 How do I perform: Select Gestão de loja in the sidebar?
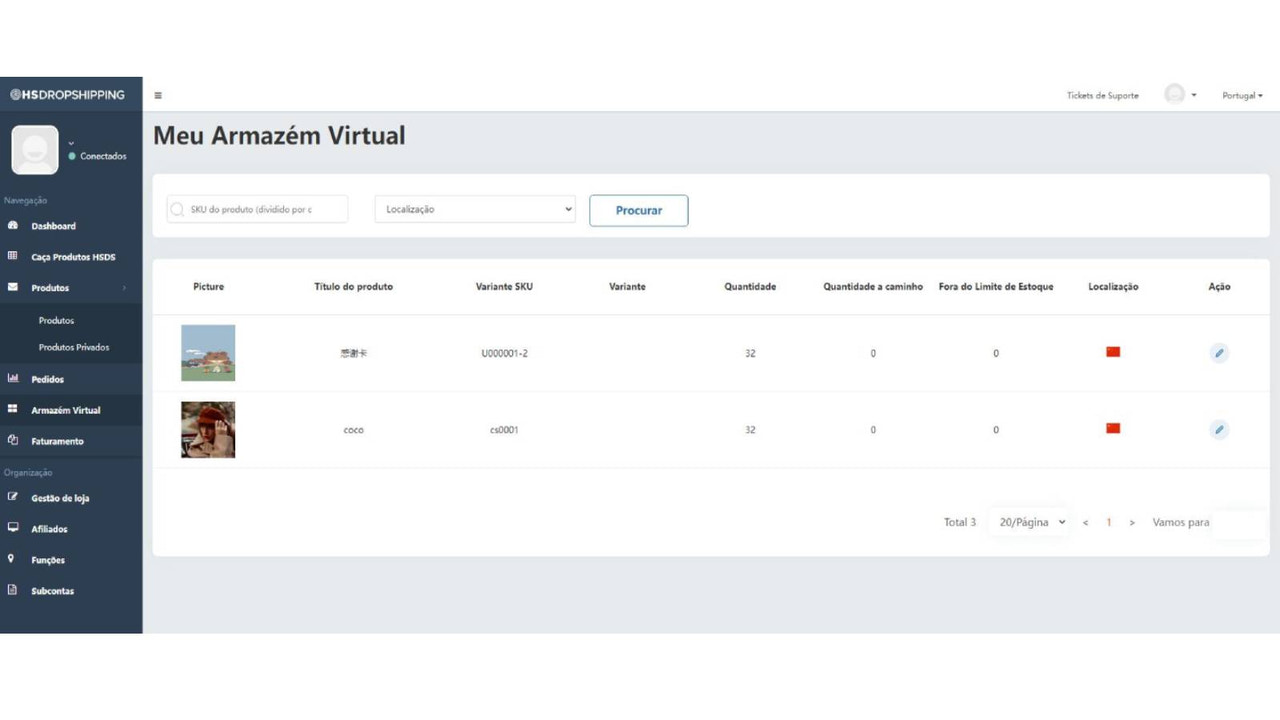click(13, 497)
